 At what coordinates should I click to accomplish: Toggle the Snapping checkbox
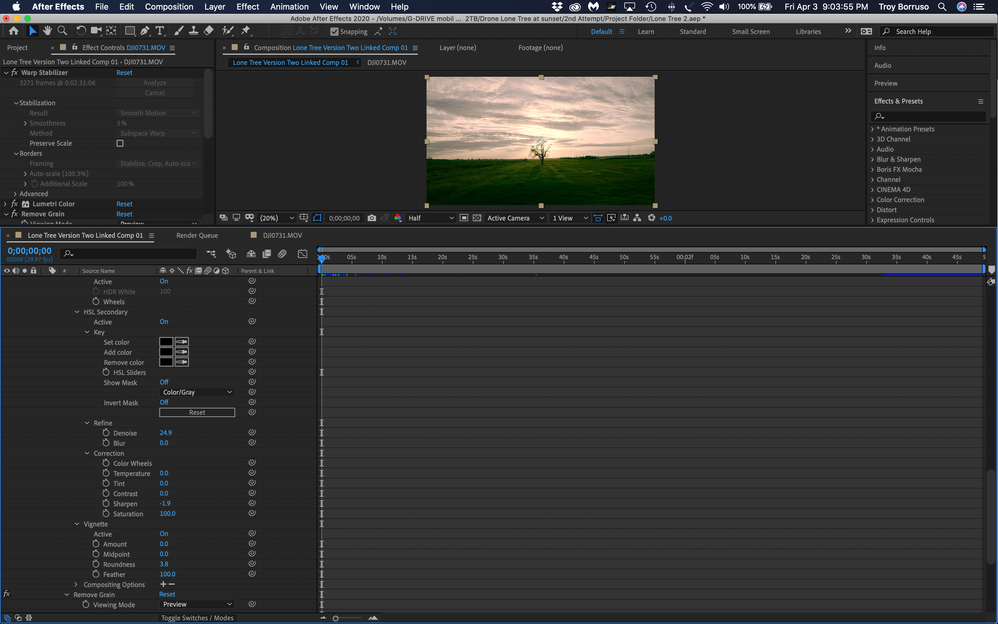(x=335, y=31)
